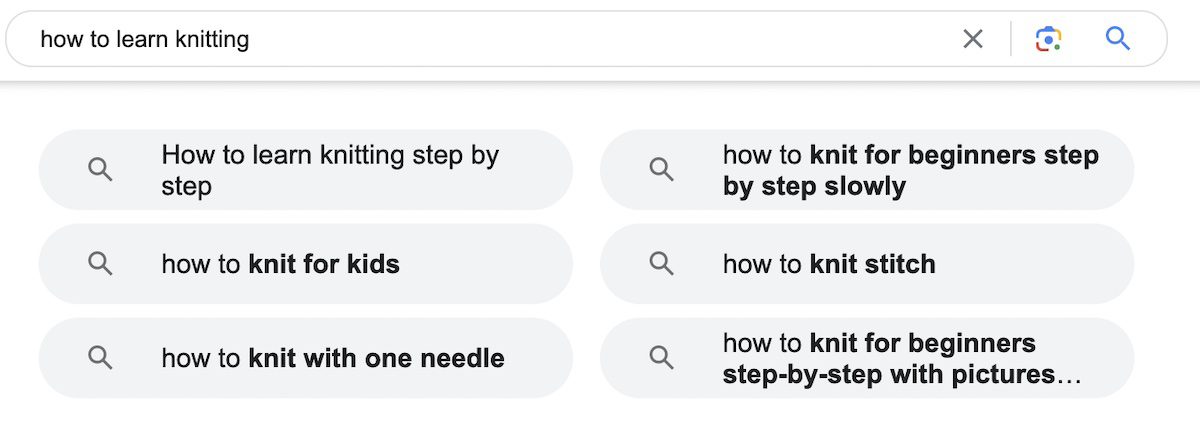Screen dimensions: 1200x442
Task: Search for 'how to knit stitch' suggestion
Action: 828,264
